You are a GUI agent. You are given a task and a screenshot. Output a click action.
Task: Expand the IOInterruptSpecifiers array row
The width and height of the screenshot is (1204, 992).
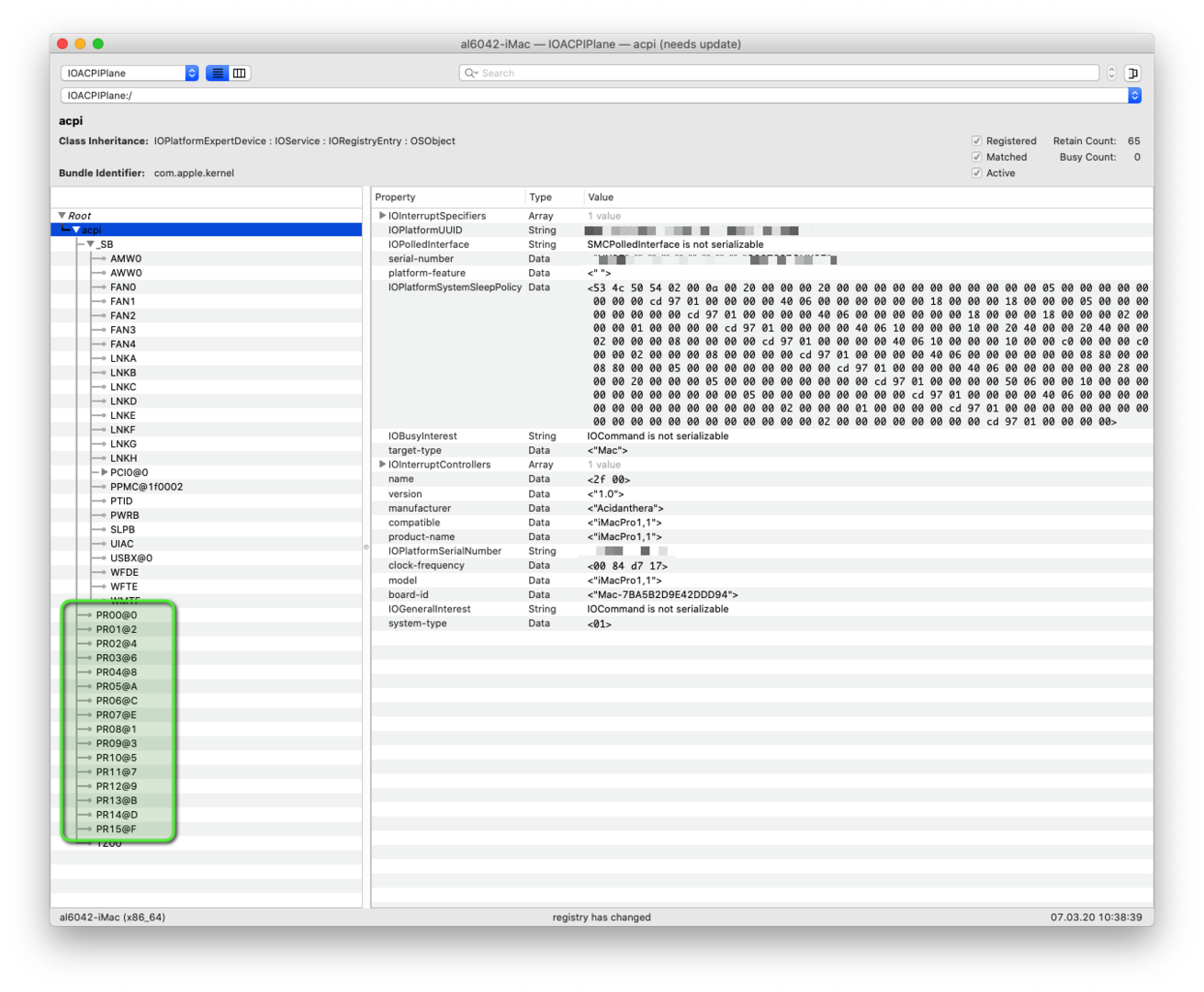tap(382, 216)
